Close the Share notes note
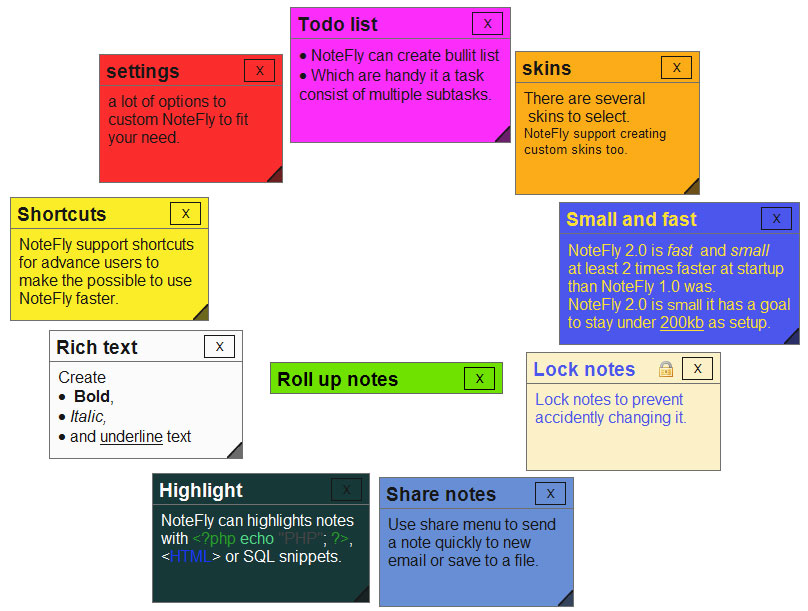 (x=550, y=493)
